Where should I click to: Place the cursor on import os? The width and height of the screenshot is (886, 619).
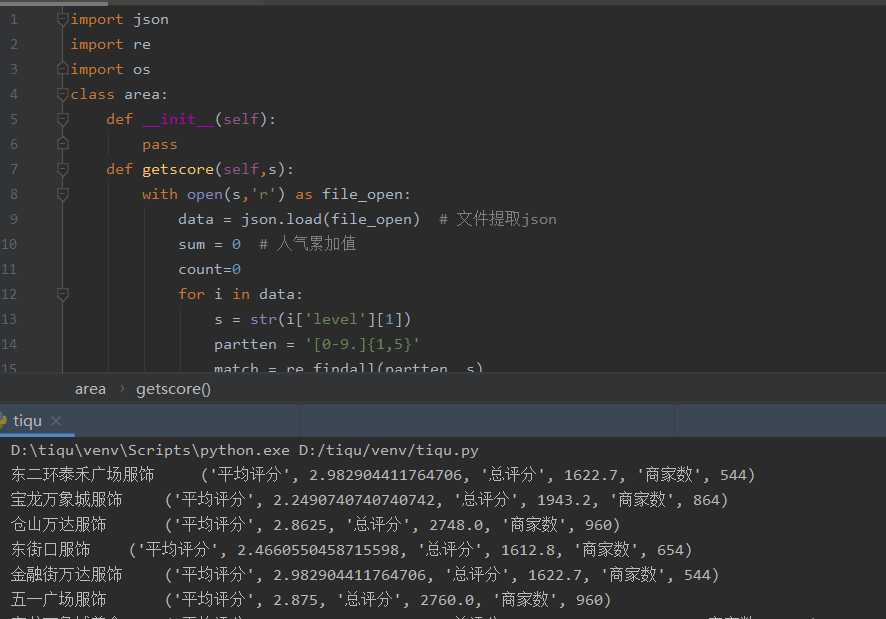(x=110, y=69)
